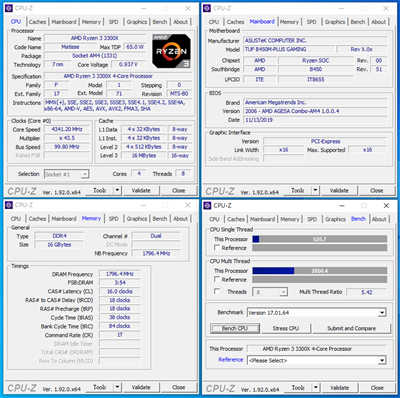
Task: Click the Multiplier value x 43.5
Action: click(67, 138)
